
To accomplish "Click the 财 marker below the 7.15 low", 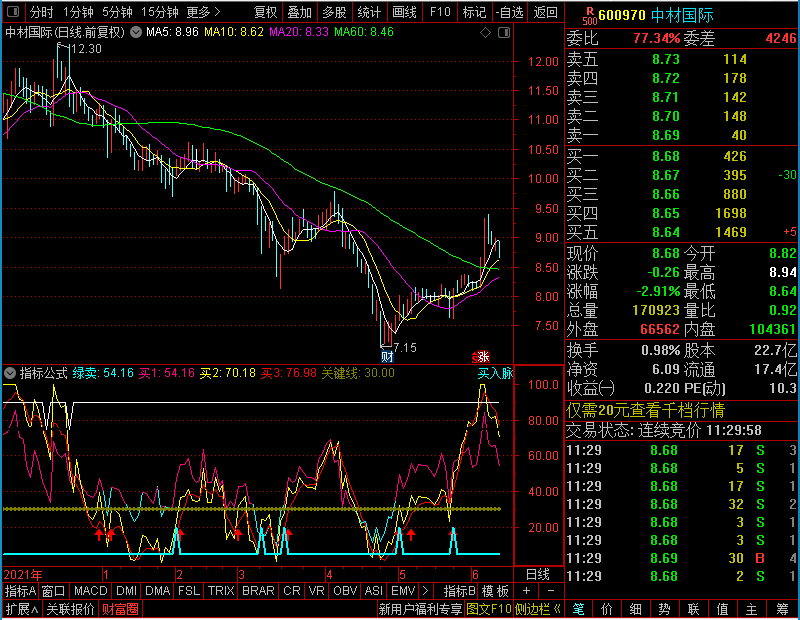I will 387,356.
